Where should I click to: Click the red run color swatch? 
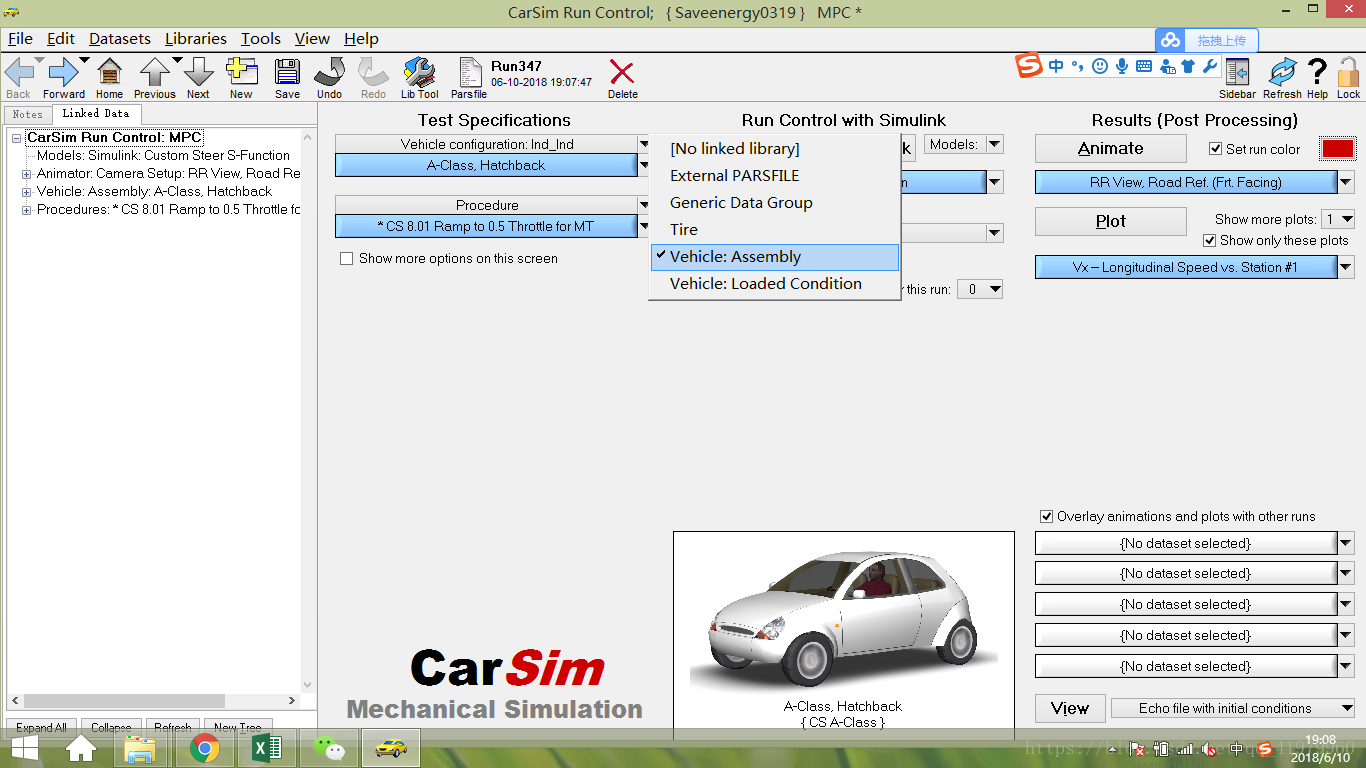[x=1338, y=149]
